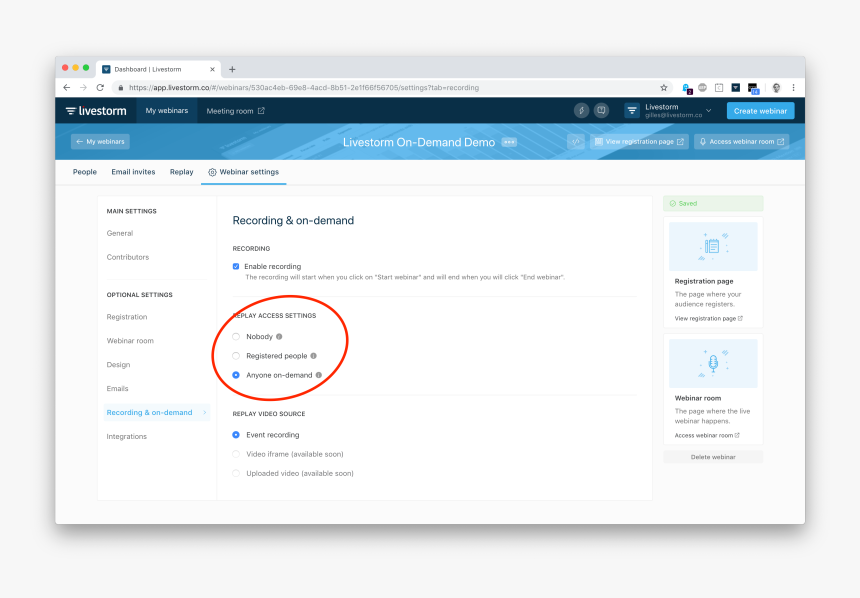Select the Uploaded video radio option
This screenshot has width=860, height=598.
pyautogui.click(x=236, y=473)
